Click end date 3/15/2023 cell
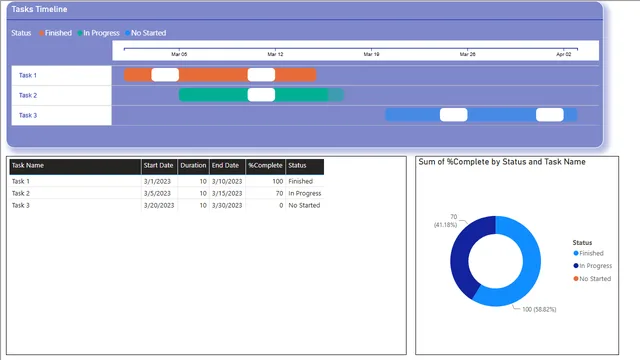640x360 pixels. [227, 193]
